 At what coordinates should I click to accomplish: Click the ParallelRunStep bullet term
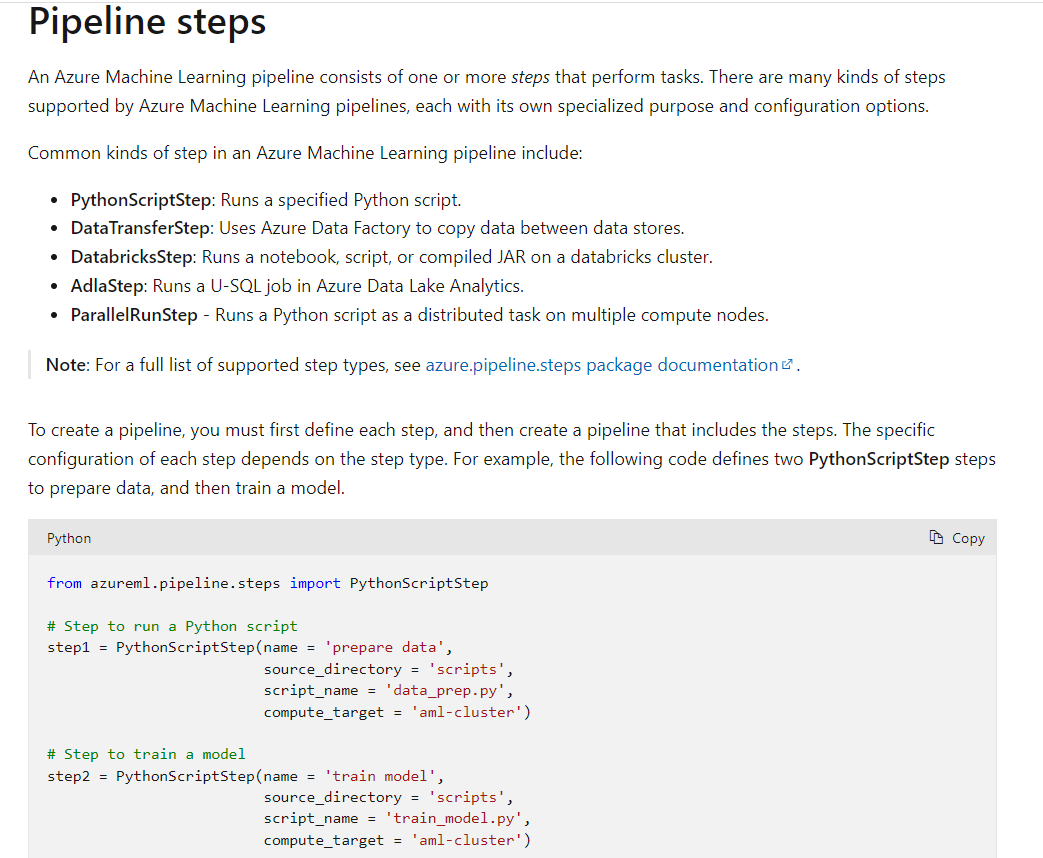134,315
